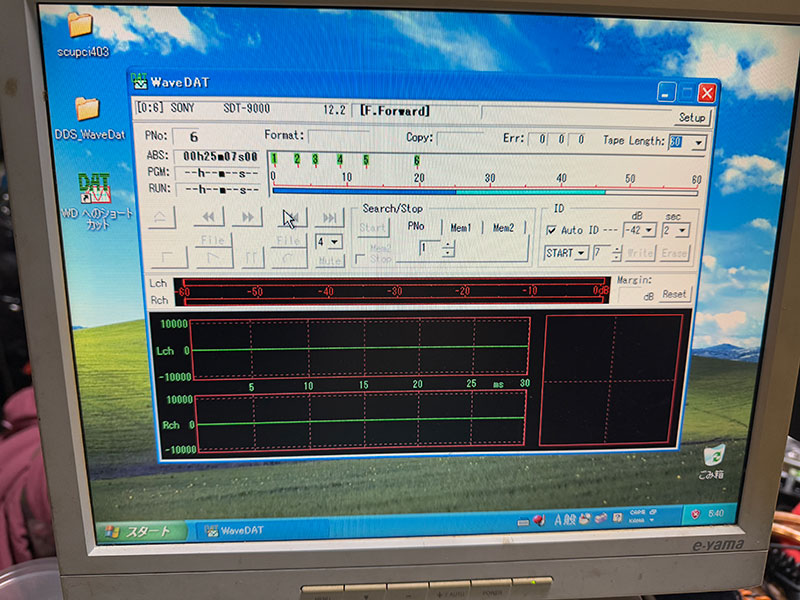Click the Mute button

coord(330,261)
